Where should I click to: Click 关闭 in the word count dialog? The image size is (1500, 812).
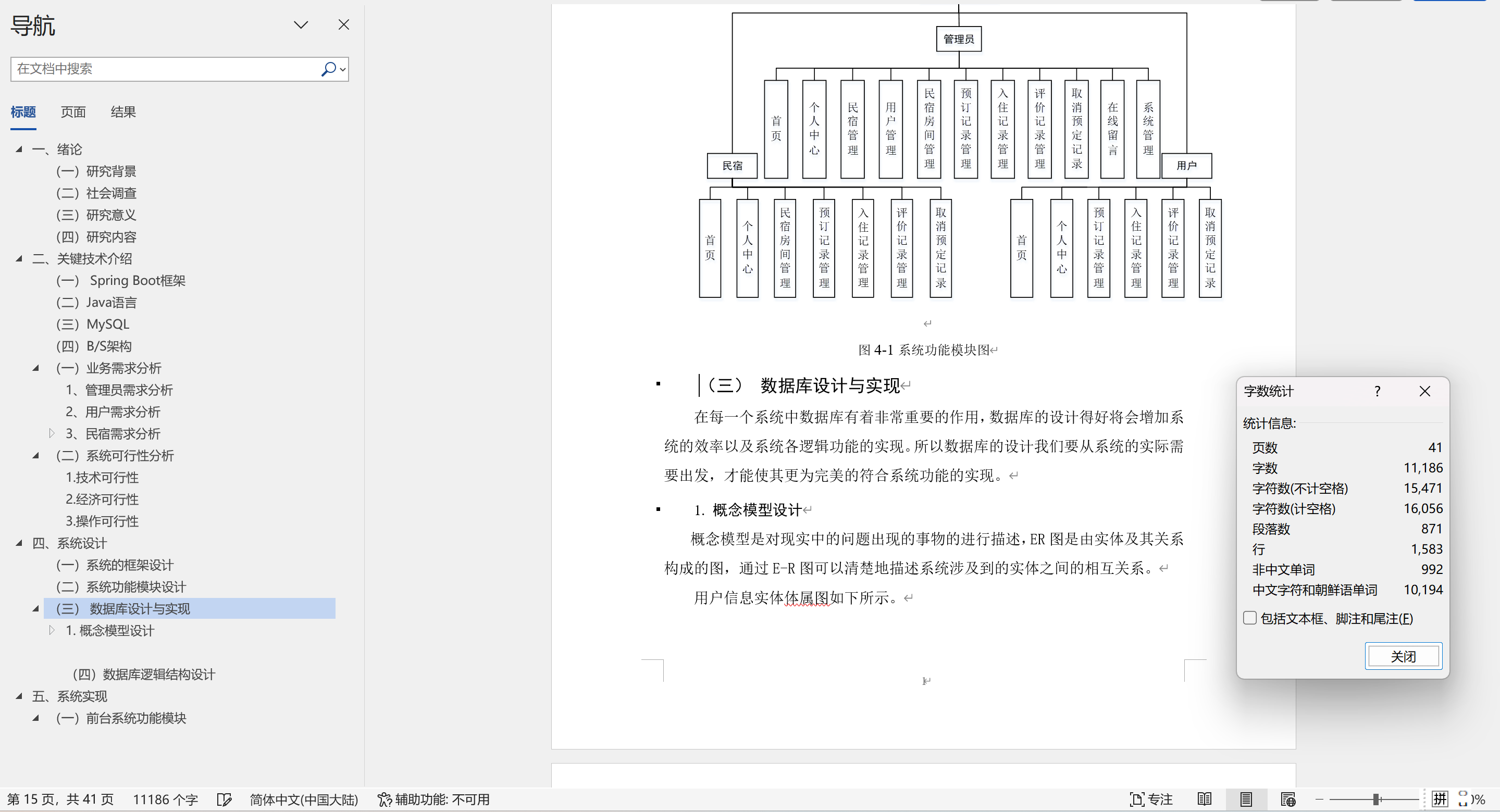coord(1403,656)
